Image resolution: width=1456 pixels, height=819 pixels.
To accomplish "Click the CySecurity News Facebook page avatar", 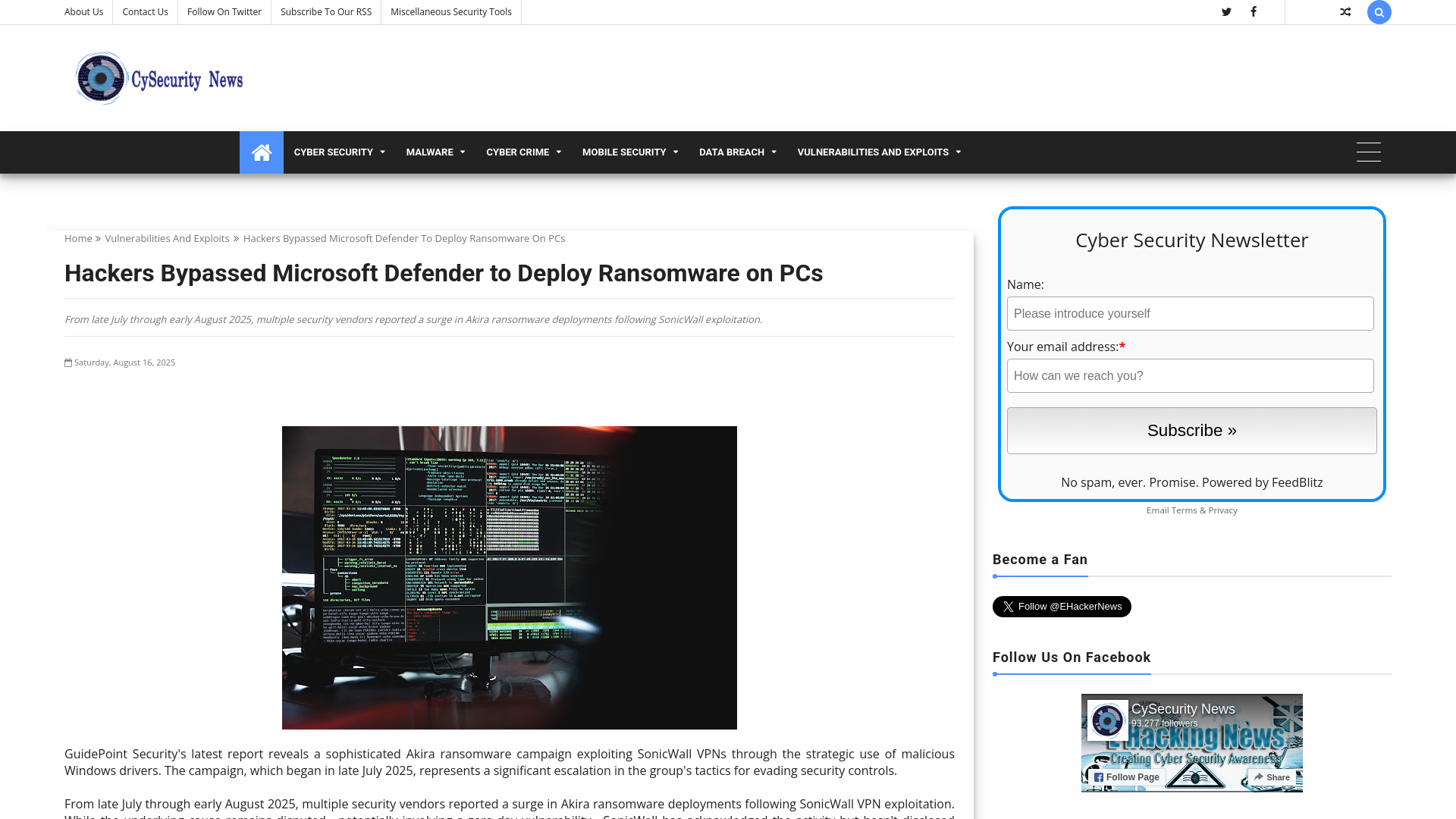I will click(x=1107, y=720).
